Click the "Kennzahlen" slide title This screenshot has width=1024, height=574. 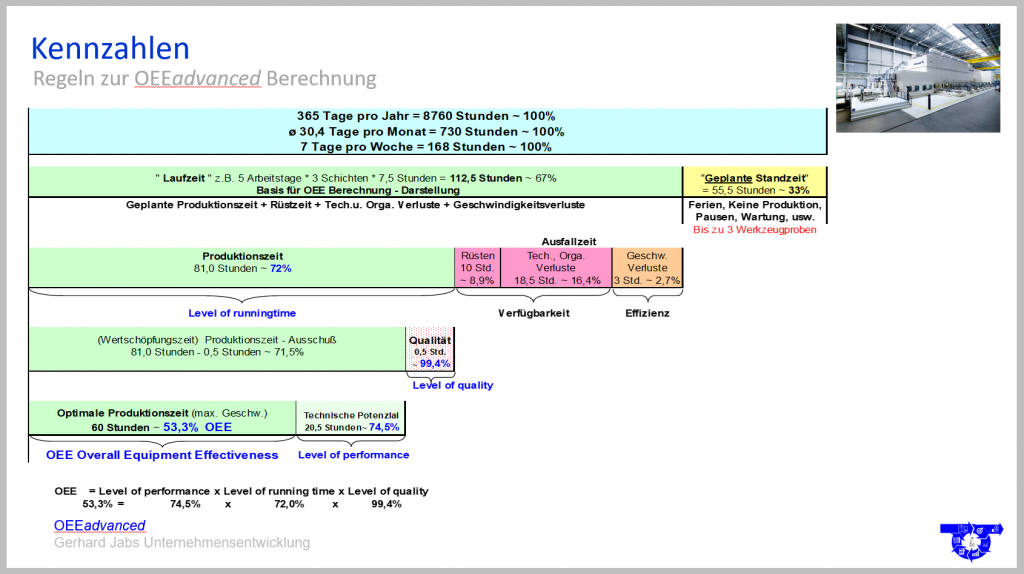pos(110,46)
